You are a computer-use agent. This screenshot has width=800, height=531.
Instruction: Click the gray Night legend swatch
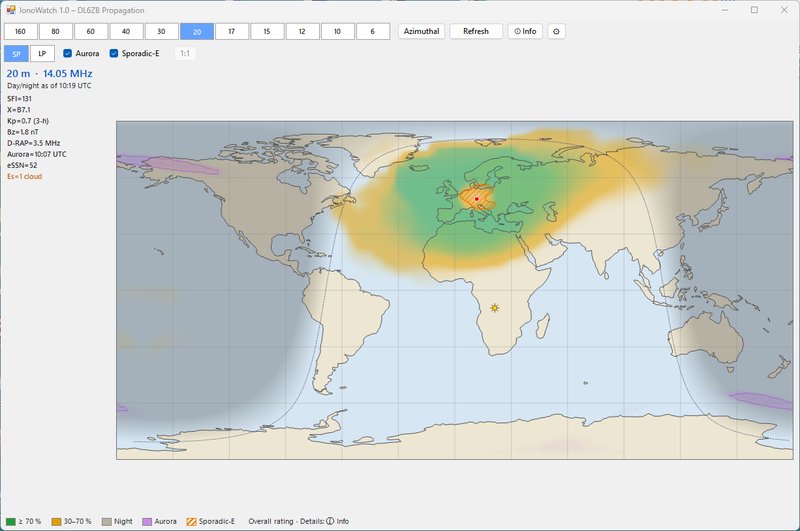pyautogui.click(x=107, y=521)
